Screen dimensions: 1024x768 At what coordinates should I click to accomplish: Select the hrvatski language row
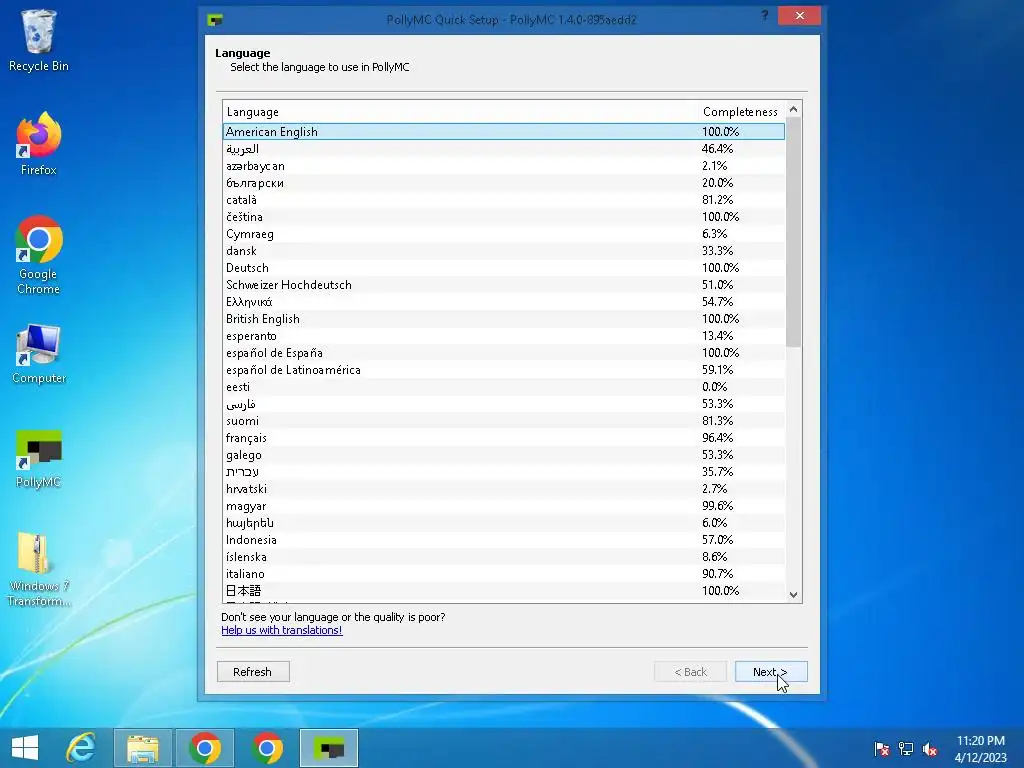pos(504,488)
